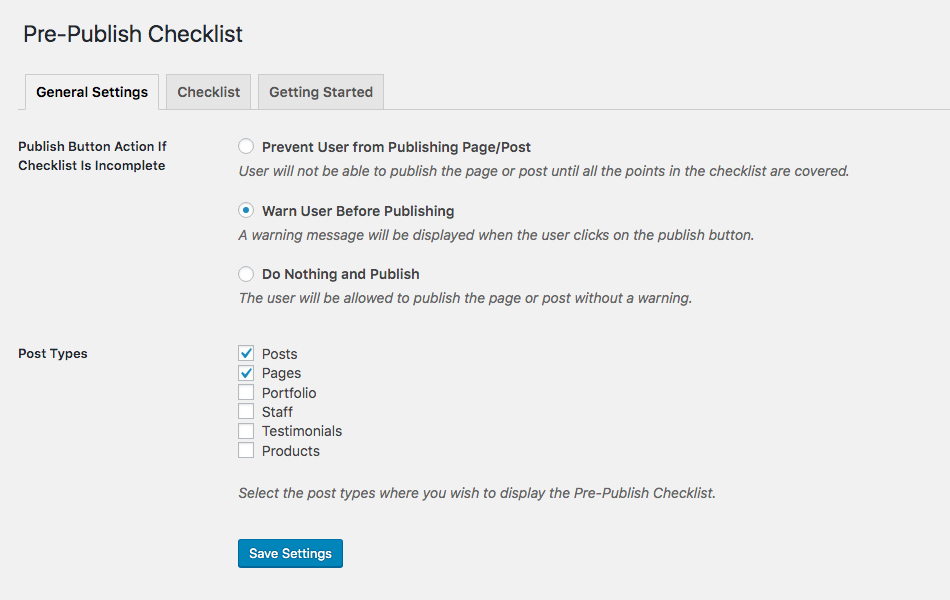Click the 'User will not be able to publish' description
The width and height of the screenshot is (950, 600).
[543, 172]
